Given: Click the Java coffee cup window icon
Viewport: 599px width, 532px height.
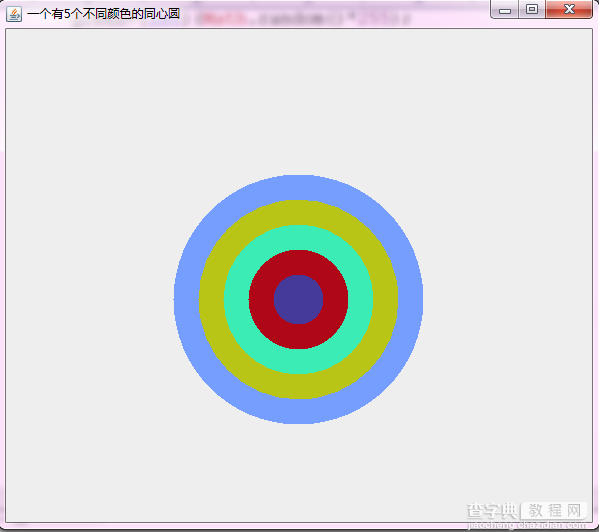Looking at the screenshot, I should (x=14, y=15).
